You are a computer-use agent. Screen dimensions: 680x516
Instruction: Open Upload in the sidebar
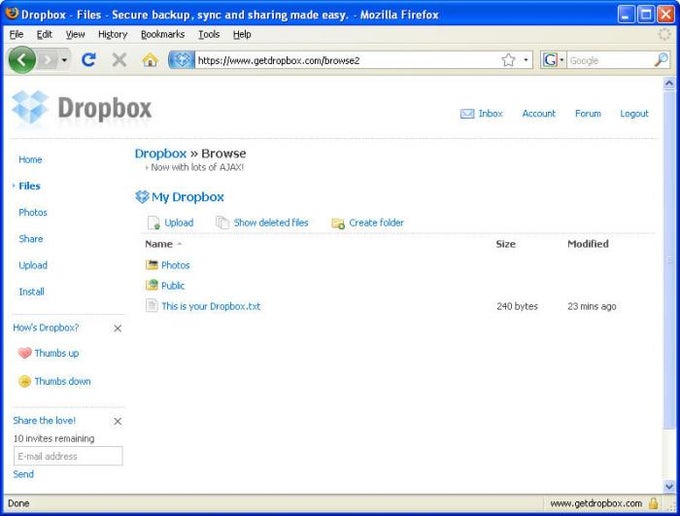(x=33, y=265)
